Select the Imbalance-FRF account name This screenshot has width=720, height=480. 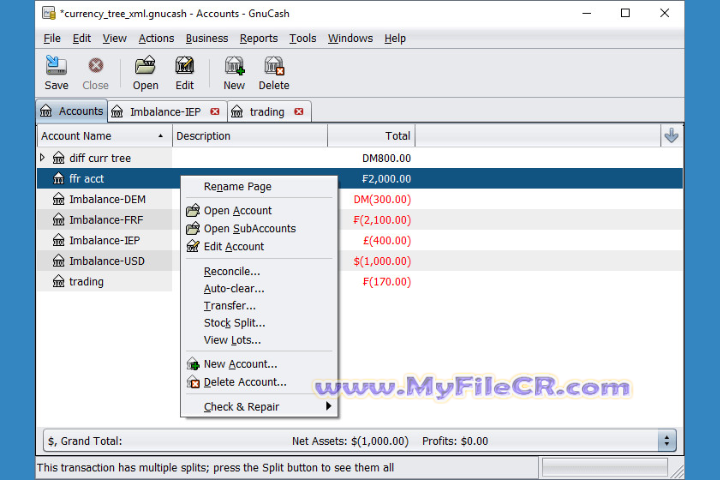coord(106,220)
